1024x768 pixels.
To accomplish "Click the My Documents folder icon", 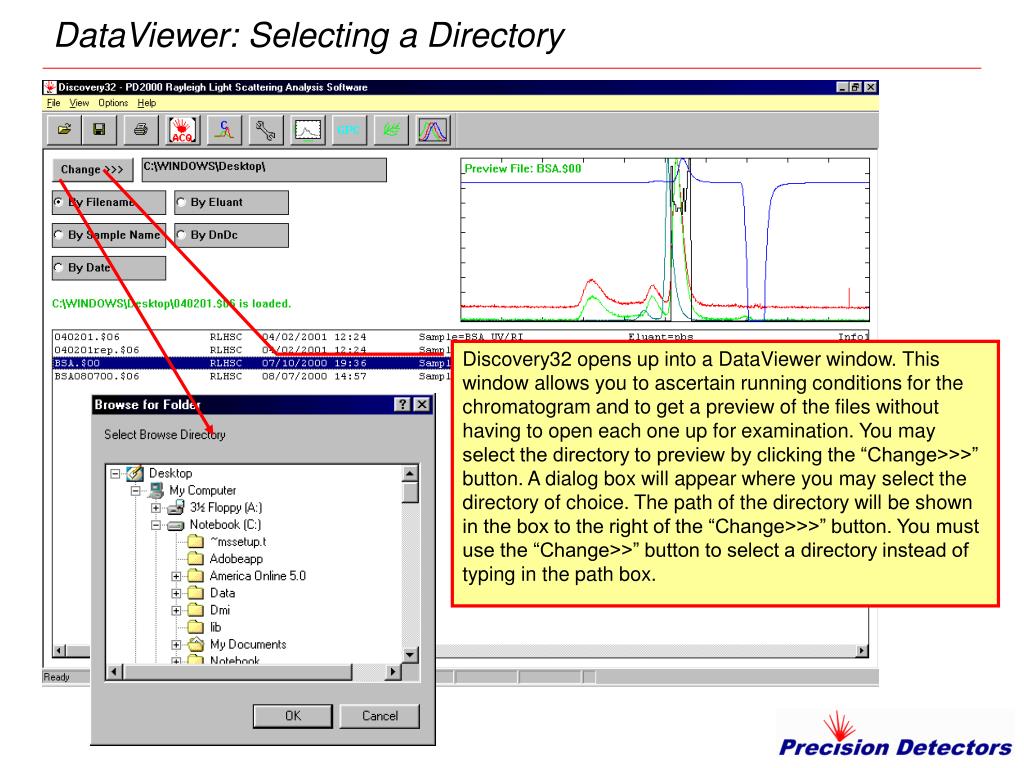I will pyautogui.click(x=195, y=644).
